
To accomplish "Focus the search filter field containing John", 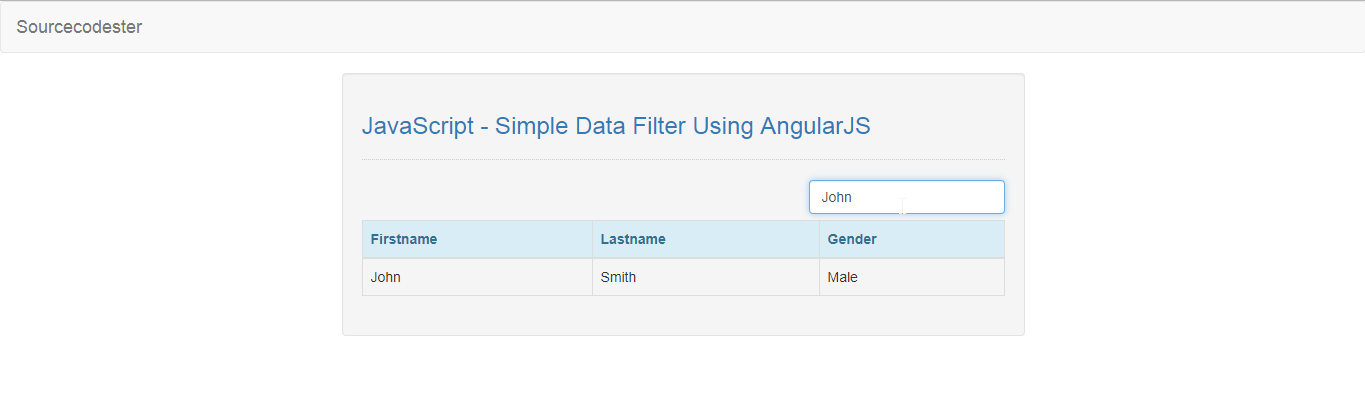I will [x=906, y=197].
